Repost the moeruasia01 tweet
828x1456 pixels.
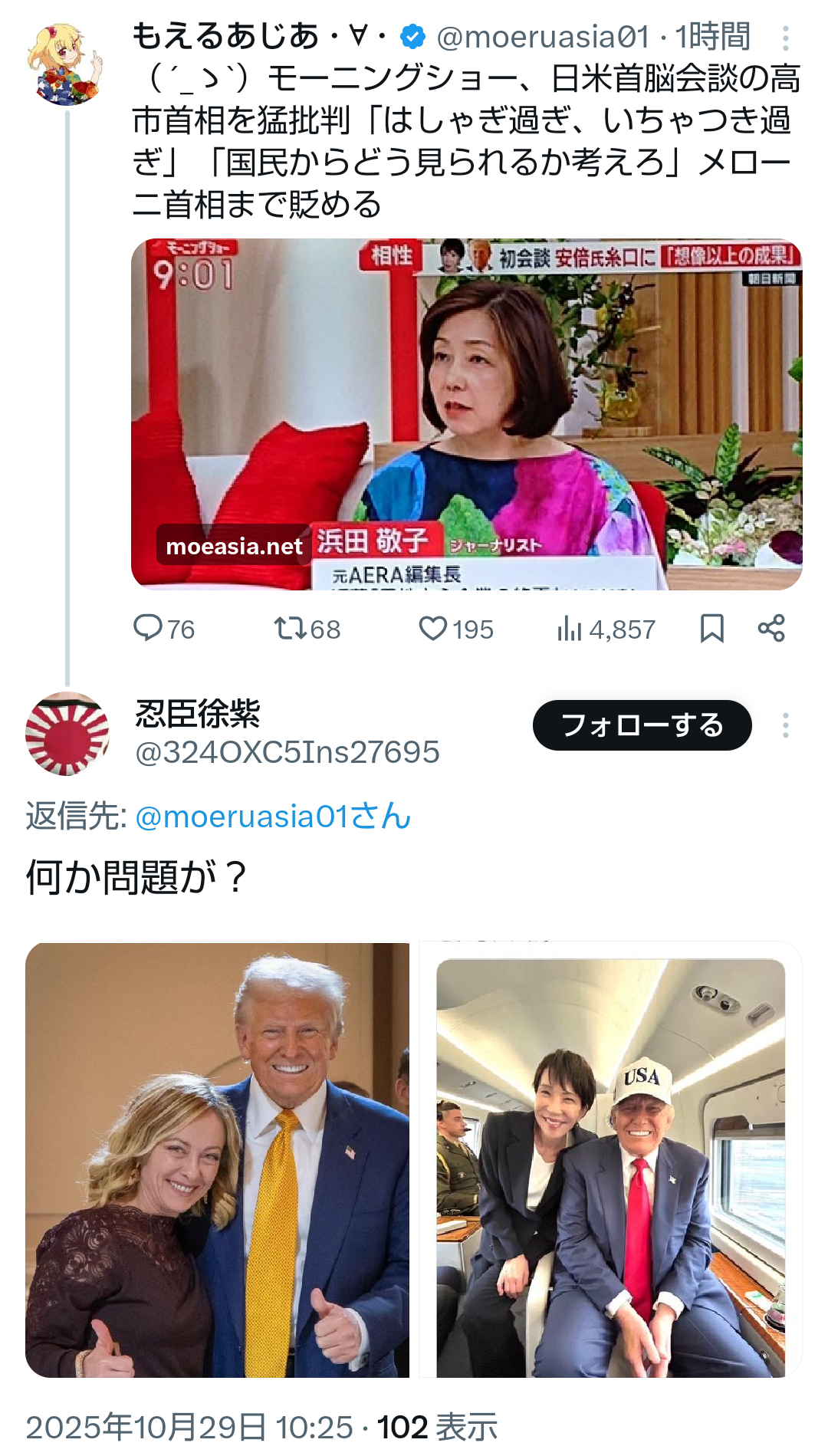(307, 629)
